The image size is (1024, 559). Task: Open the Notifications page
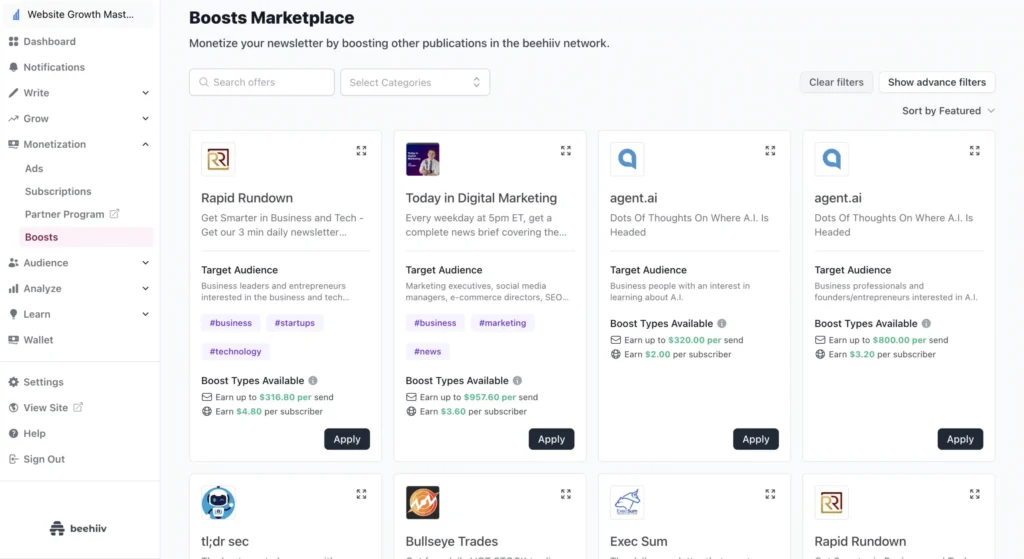(x=54, y=67)
